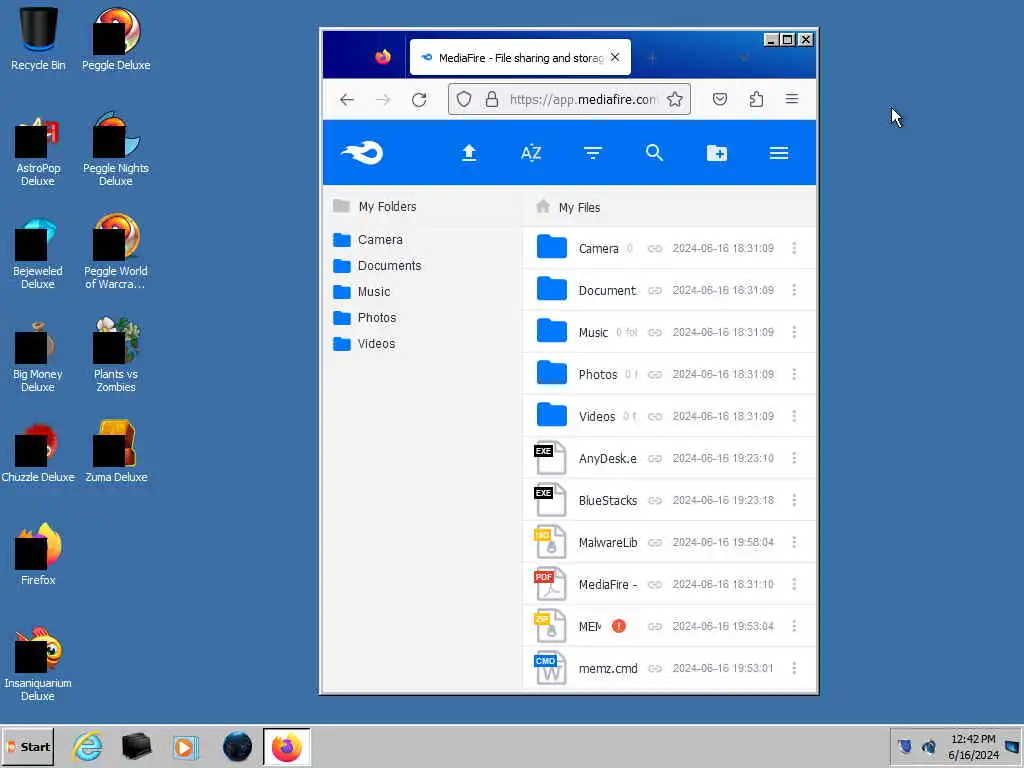
Task: Click the Videos folder icon in list
Action: 552,415
